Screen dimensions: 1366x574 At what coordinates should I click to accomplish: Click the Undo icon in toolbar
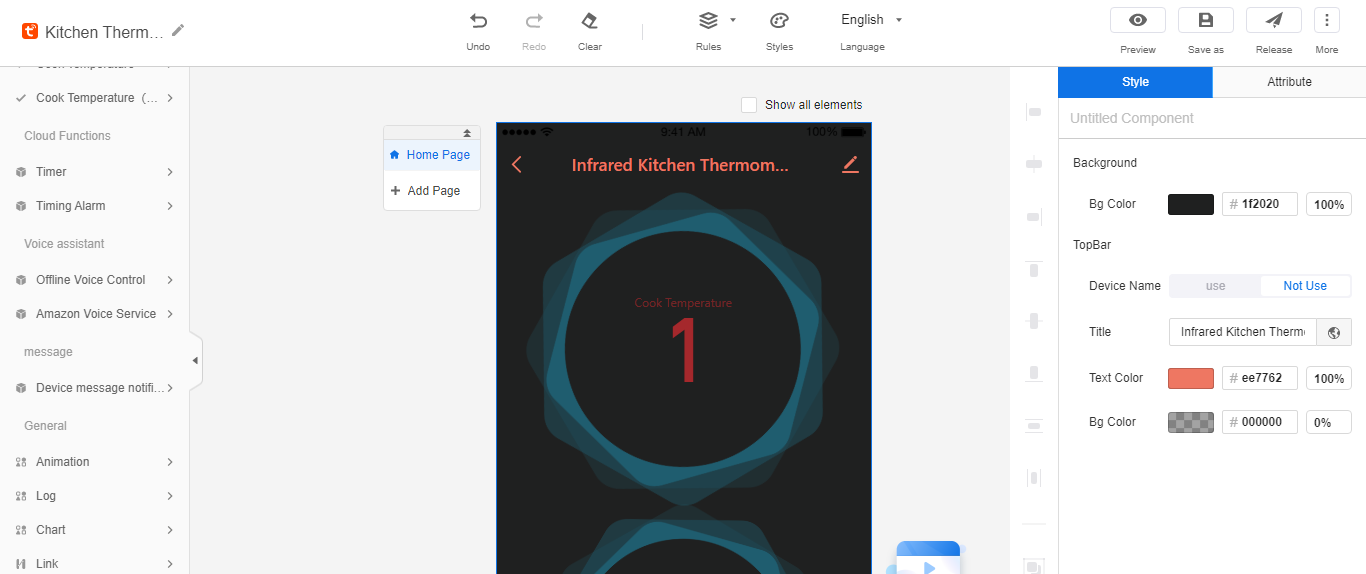(478, 21)
